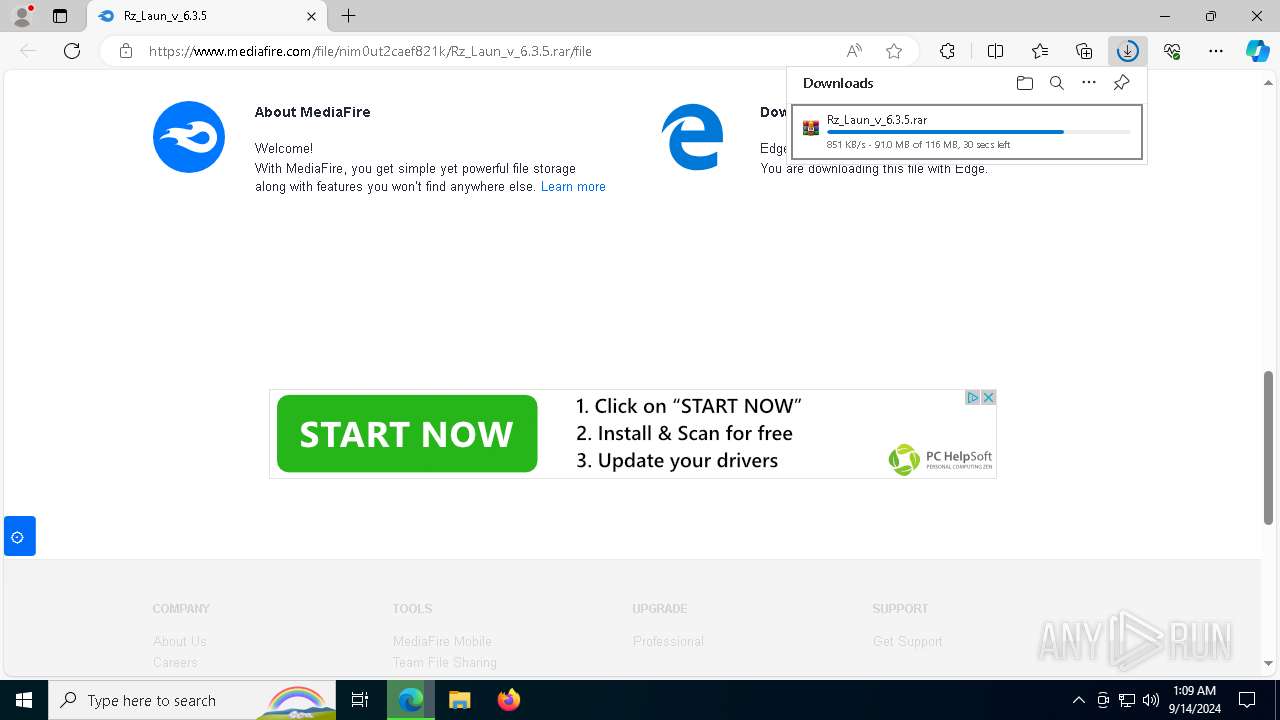View site information lock icon

[126, 51]
